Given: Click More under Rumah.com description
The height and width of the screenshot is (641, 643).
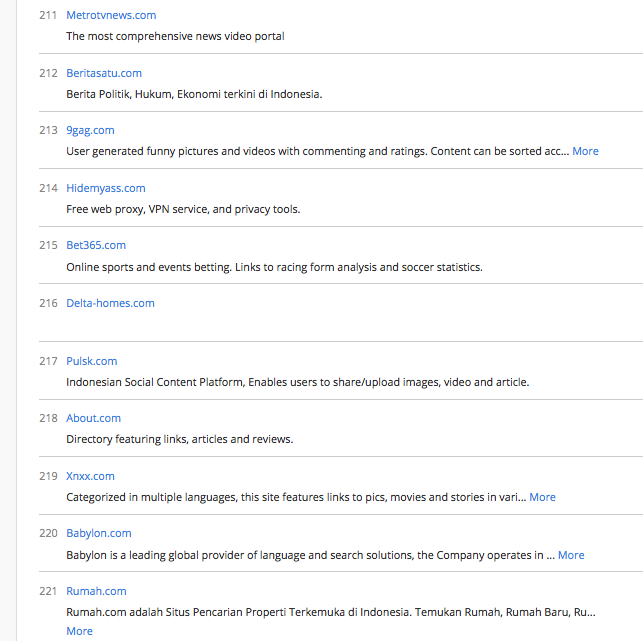Looking at the screenshot, I should (79, 631).
